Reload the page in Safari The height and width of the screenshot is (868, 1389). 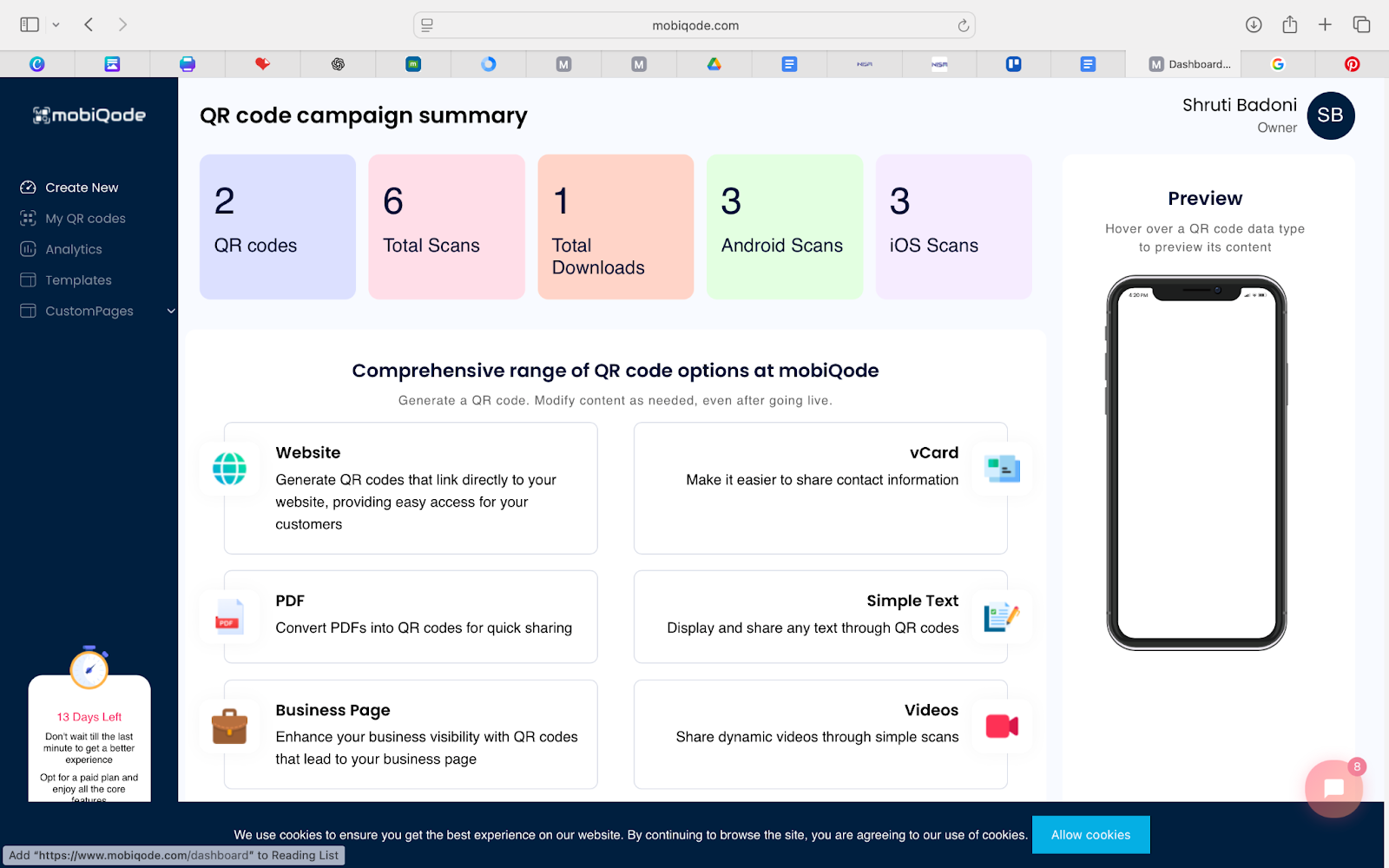click(963, 25)
